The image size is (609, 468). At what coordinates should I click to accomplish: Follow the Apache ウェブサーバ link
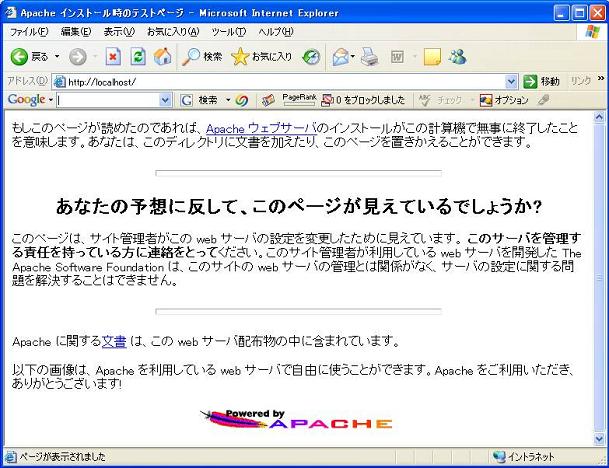pyautogui.click(x=261, y=128)
